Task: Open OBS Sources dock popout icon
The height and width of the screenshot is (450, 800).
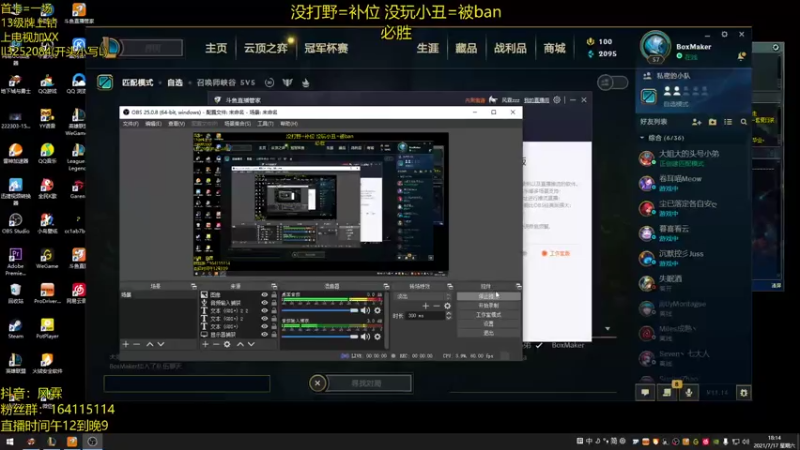Action: coord(274,286)
